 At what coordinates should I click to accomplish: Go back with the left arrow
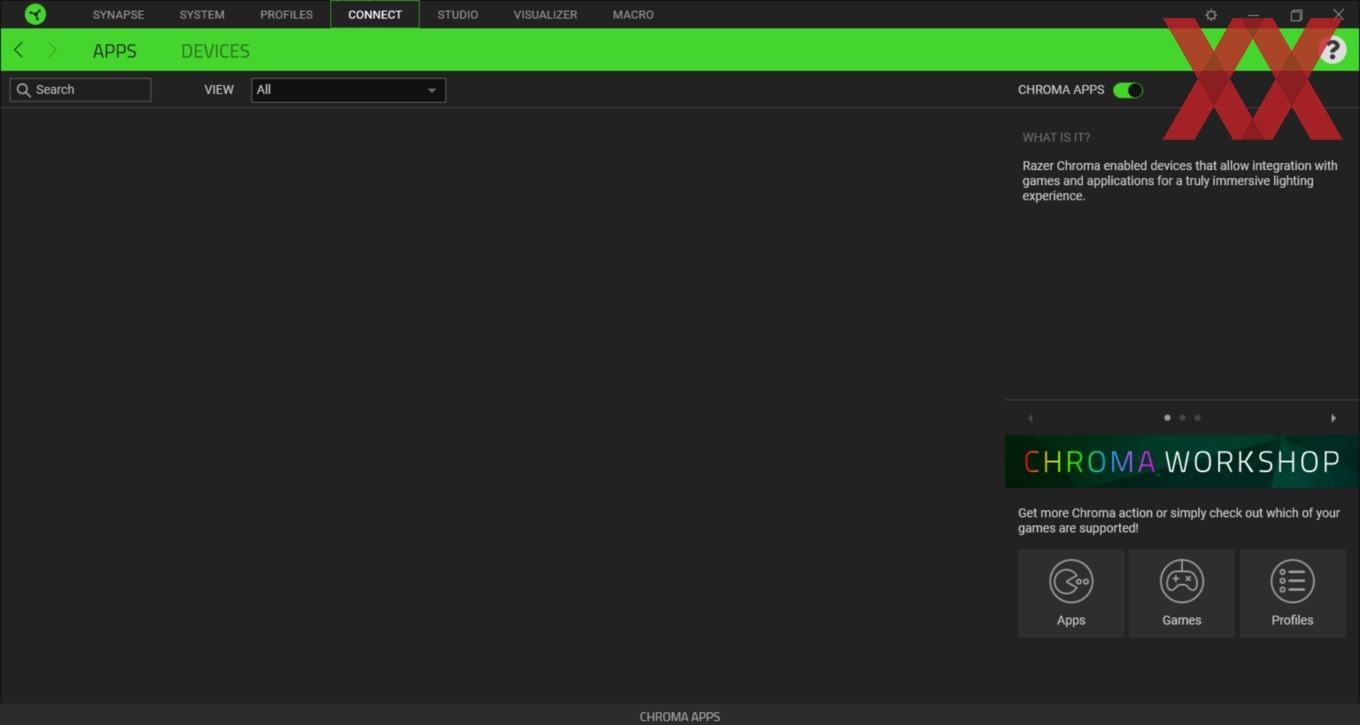[18, 50]
